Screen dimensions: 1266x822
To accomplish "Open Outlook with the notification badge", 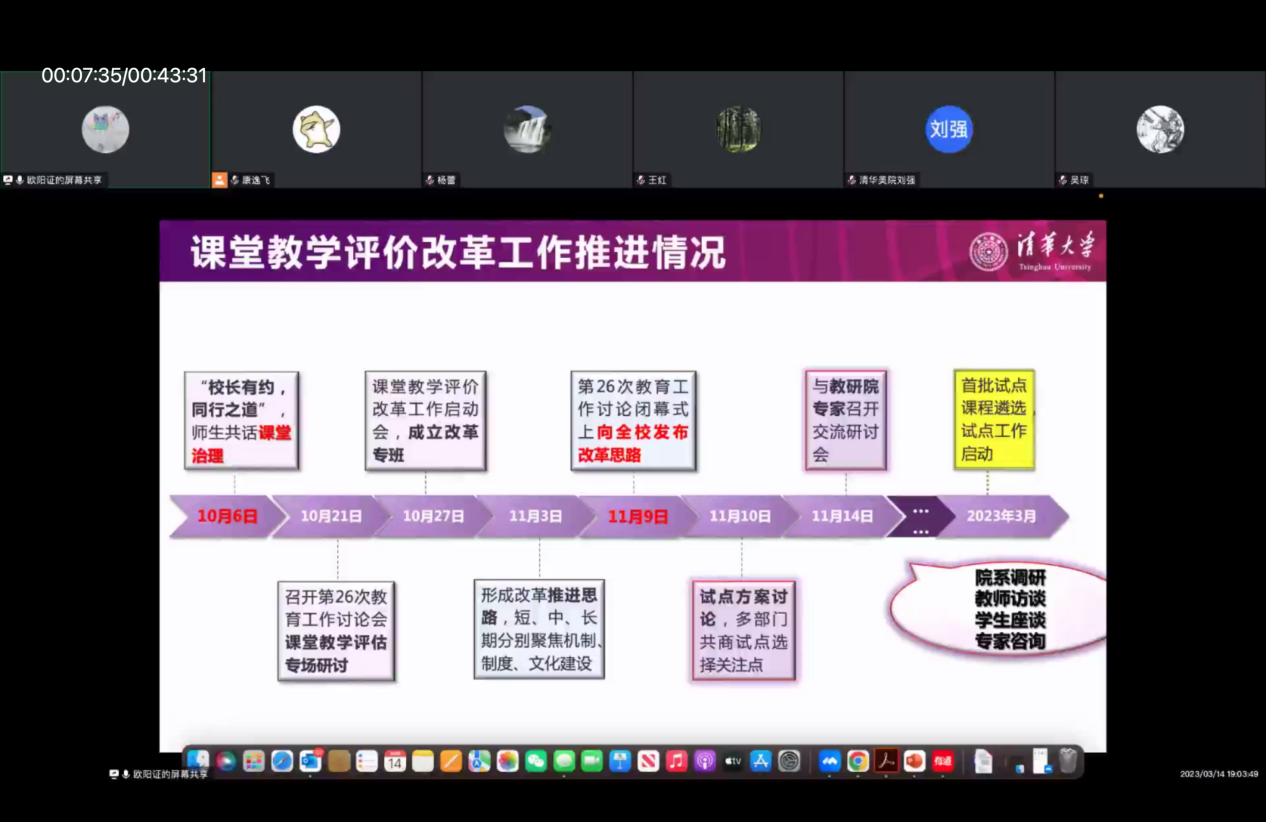I will 310,762.
